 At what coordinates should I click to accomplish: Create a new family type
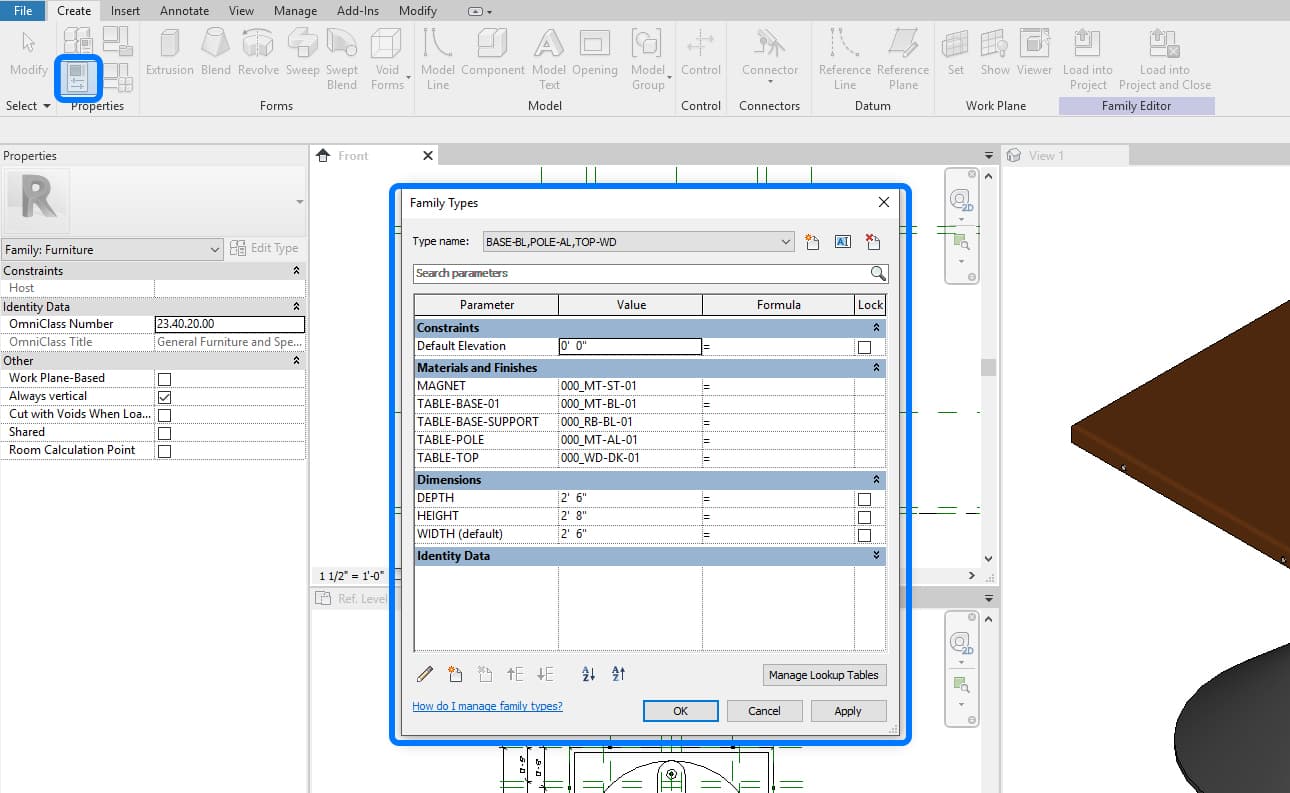[x=812, y=241]
